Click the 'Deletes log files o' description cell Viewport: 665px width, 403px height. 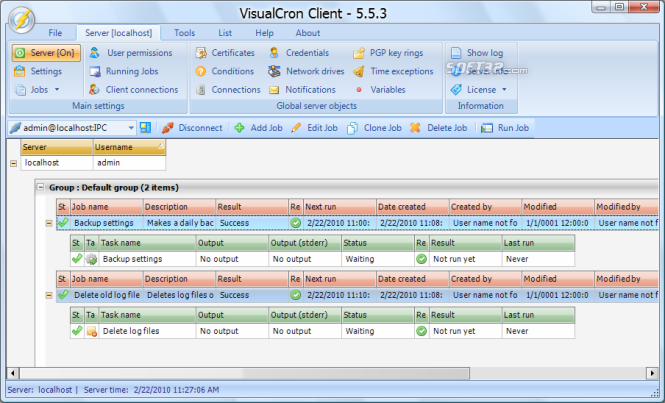[x=179, y=295]
